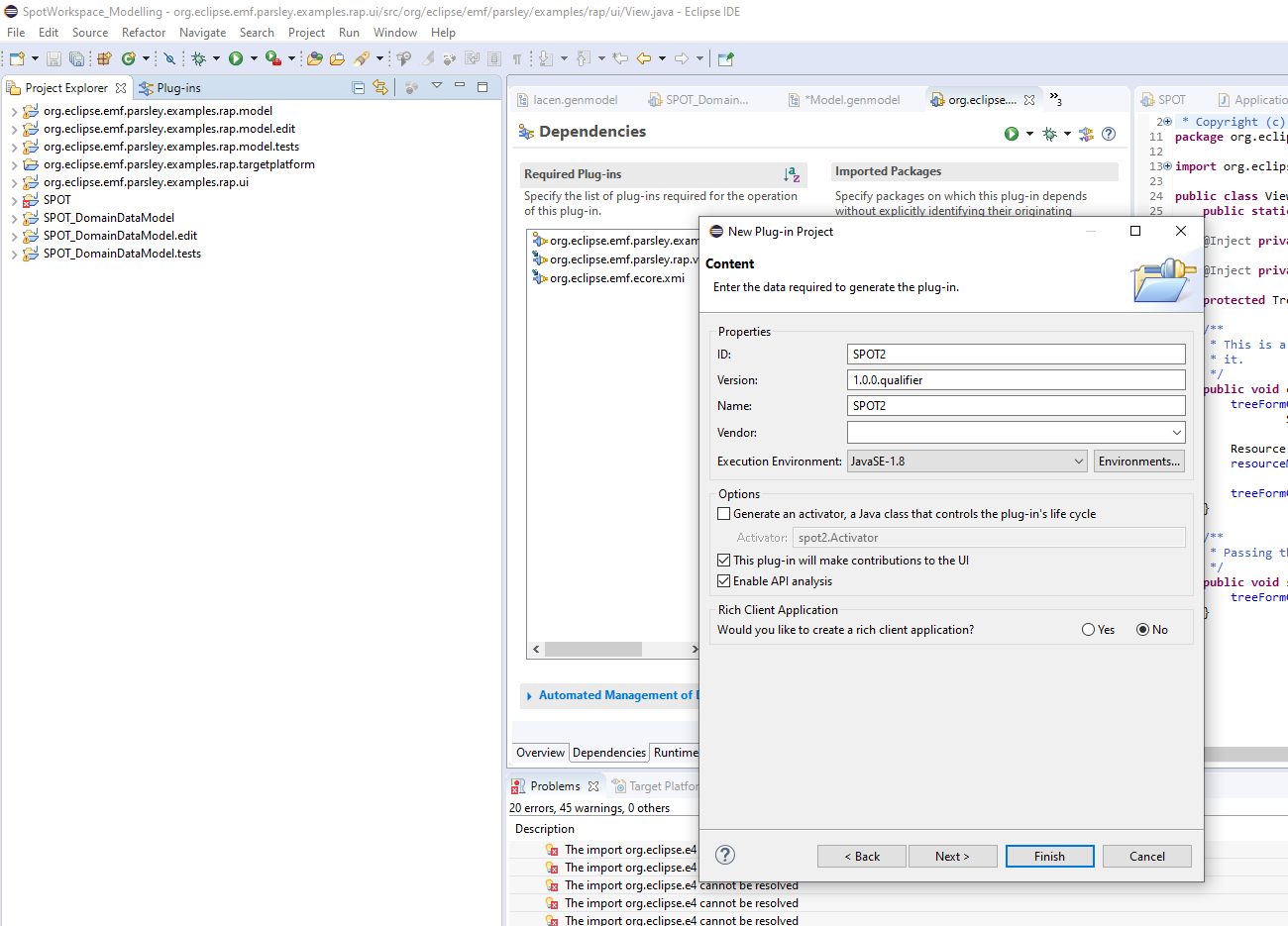Expand org.eclipse.emf.parsley.examples.rap.ui project
The height and width of the screenshot is (926, 1288).
tap(14, 182)
